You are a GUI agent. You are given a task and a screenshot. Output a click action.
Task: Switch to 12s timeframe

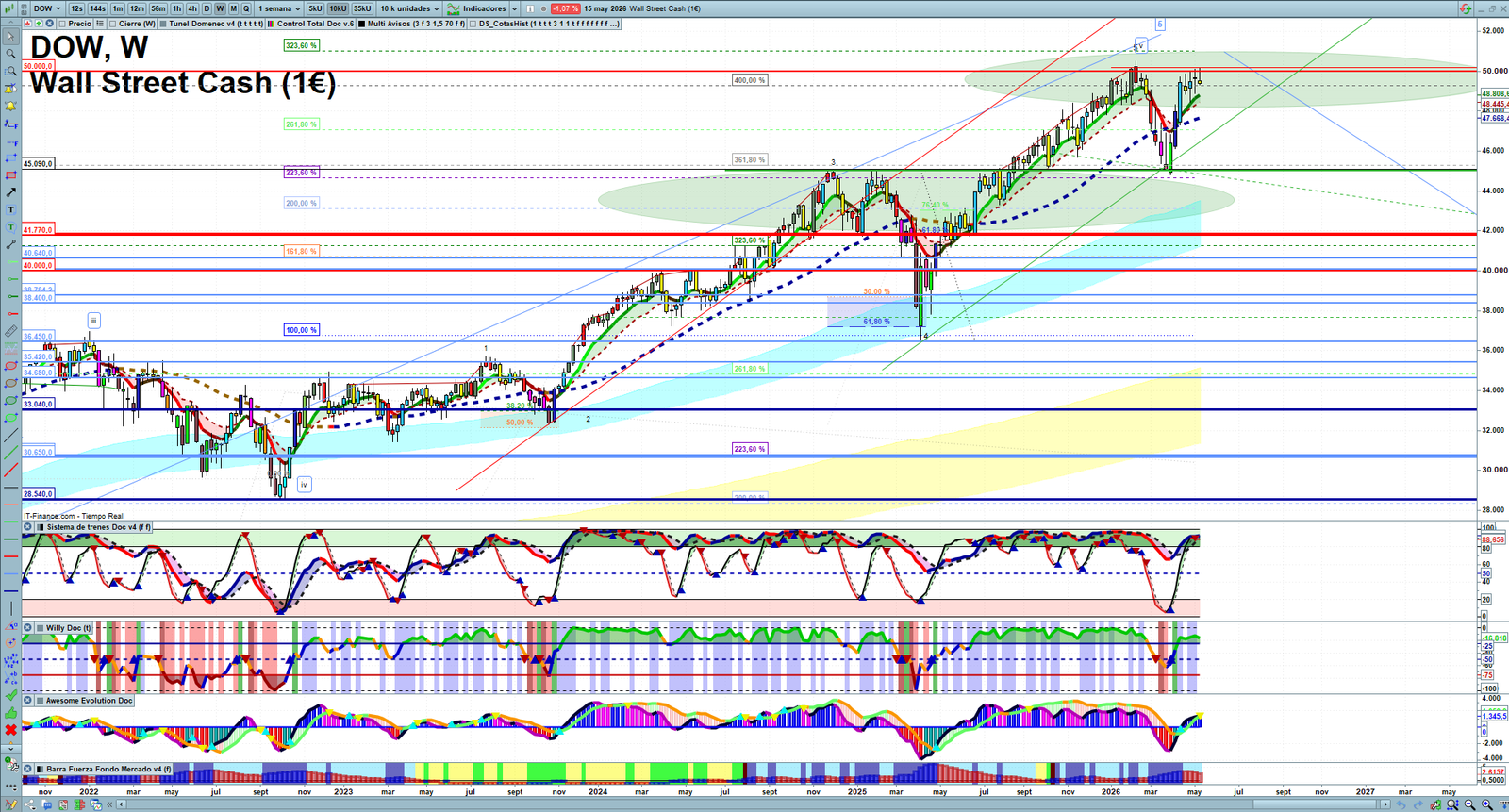click(76, 8)
